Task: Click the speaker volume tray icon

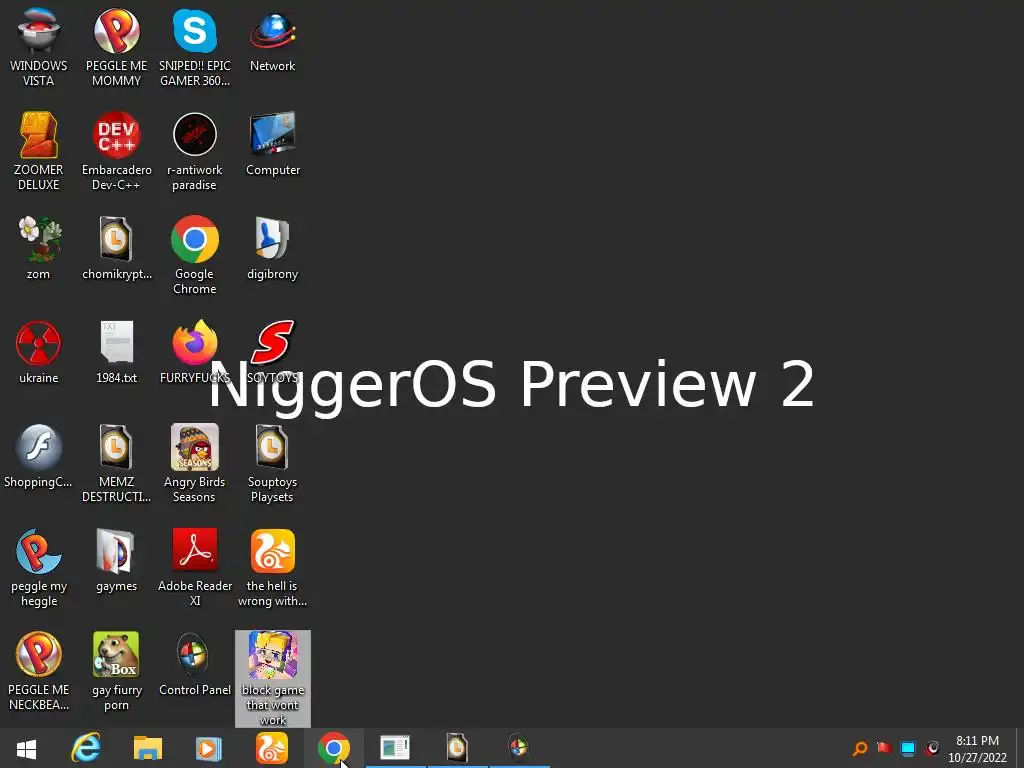Action: pos(932,748)
